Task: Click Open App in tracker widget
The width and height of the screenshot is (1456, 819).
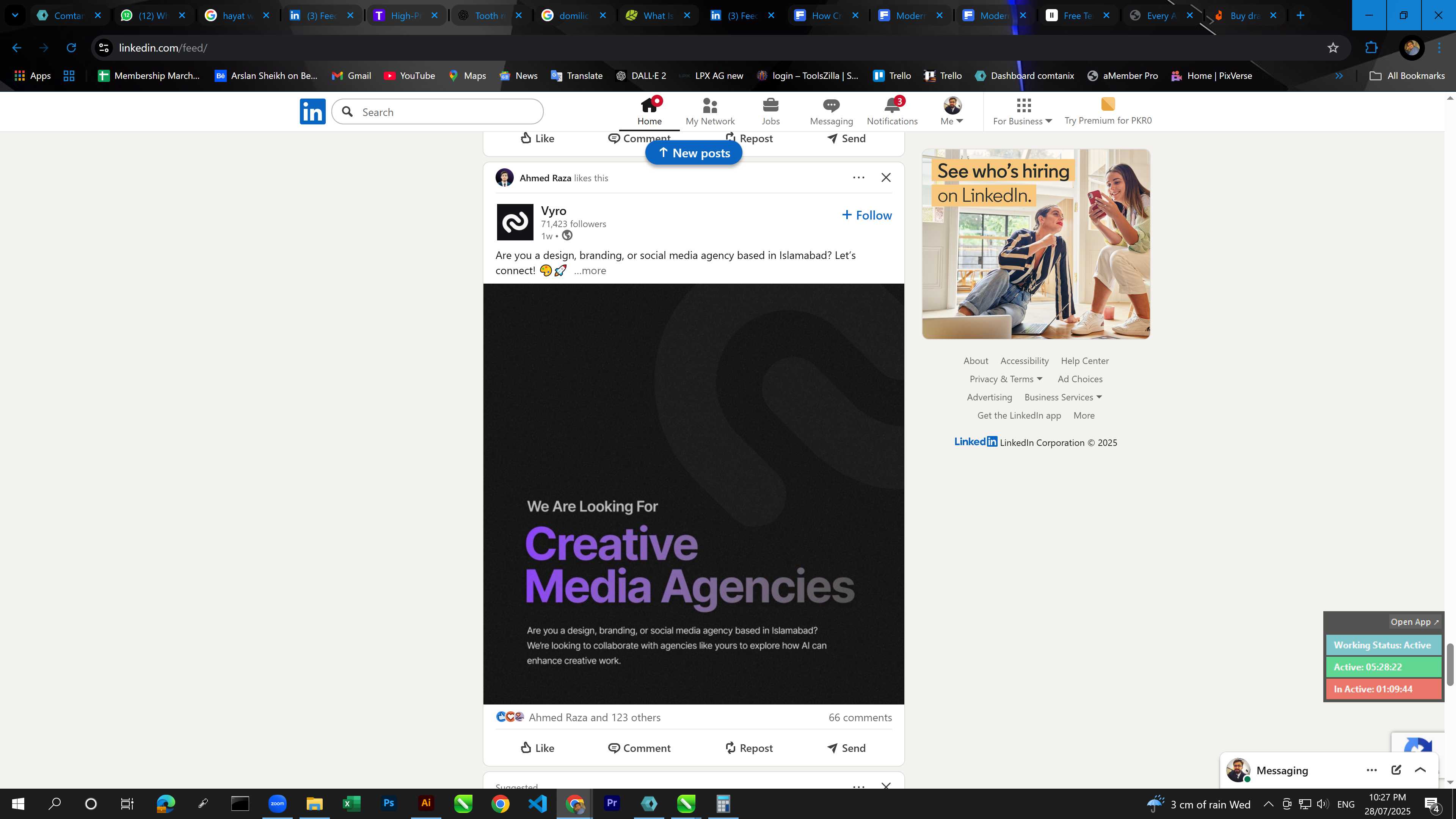Action: point(1414,622)
